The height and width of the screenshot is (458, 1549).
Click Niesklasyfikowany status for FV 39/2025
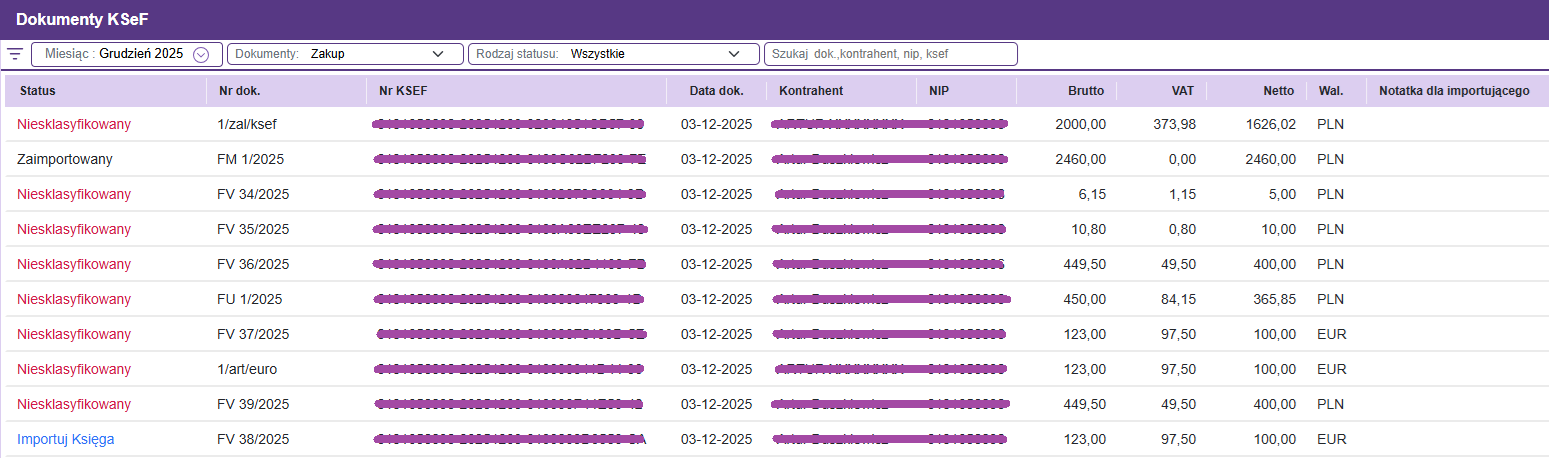click(x=74, y=404)
